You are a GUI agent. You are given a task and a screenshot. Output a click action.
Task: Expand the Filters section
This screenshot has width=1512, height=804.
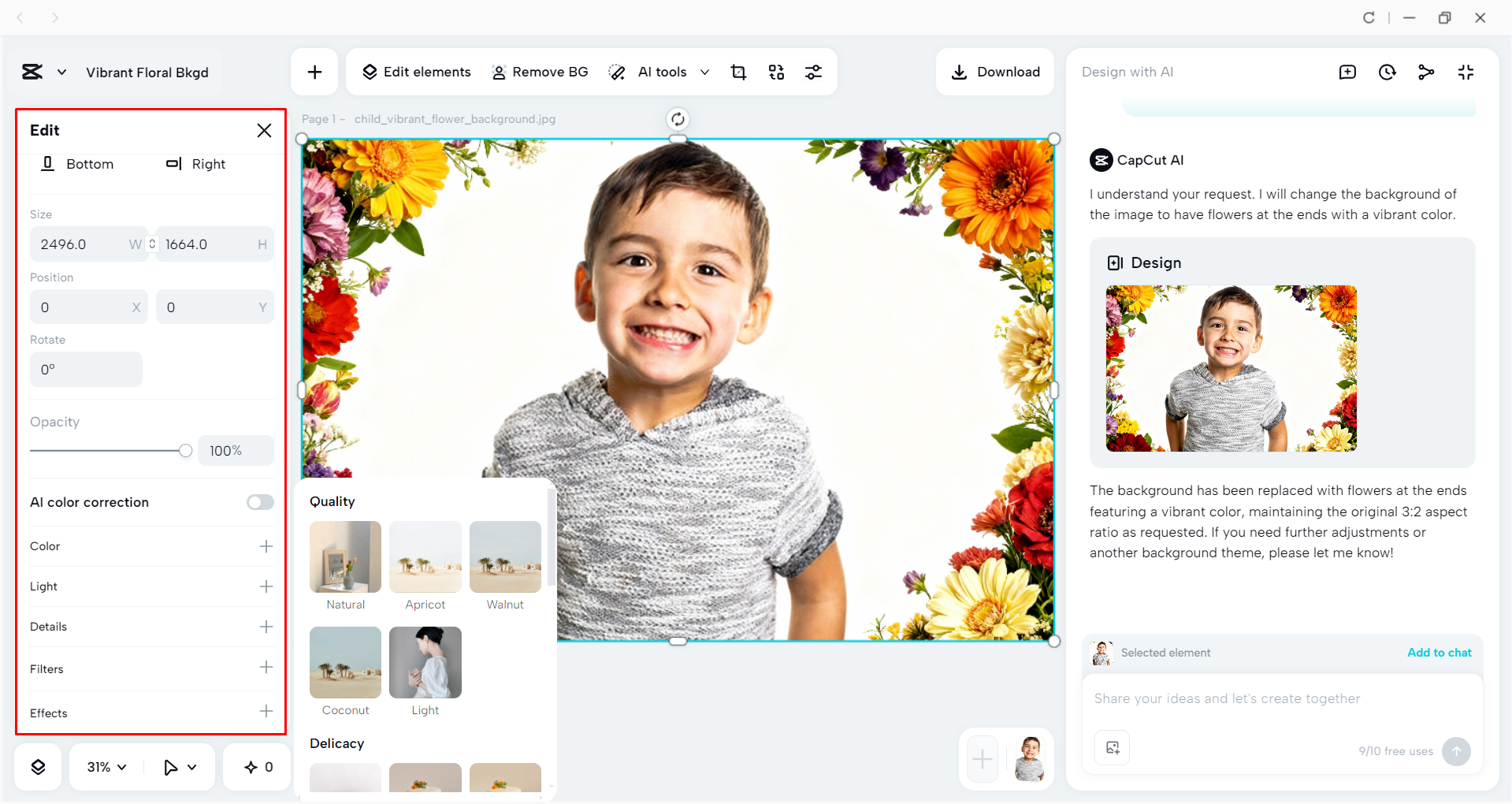(266, 668)
